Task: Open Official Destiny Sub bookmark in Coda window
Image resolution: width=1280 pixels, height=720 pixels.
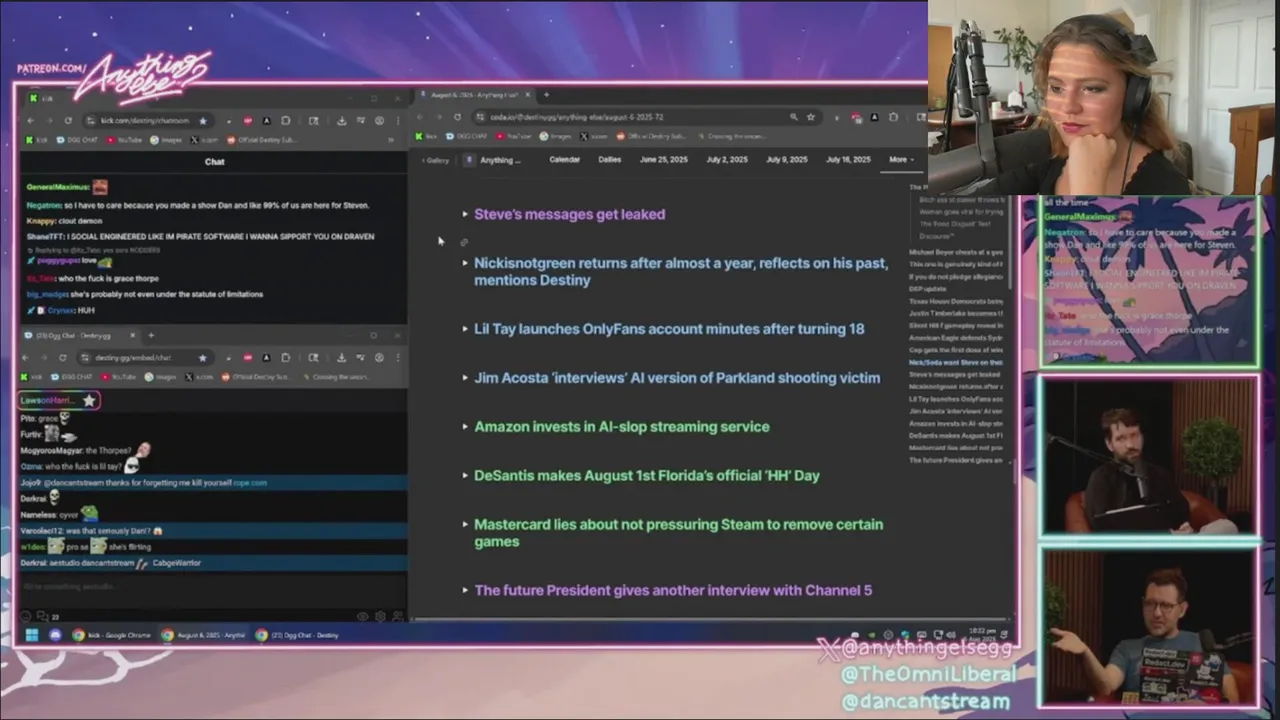Action: pyautogui.click(x=652, y=136)
